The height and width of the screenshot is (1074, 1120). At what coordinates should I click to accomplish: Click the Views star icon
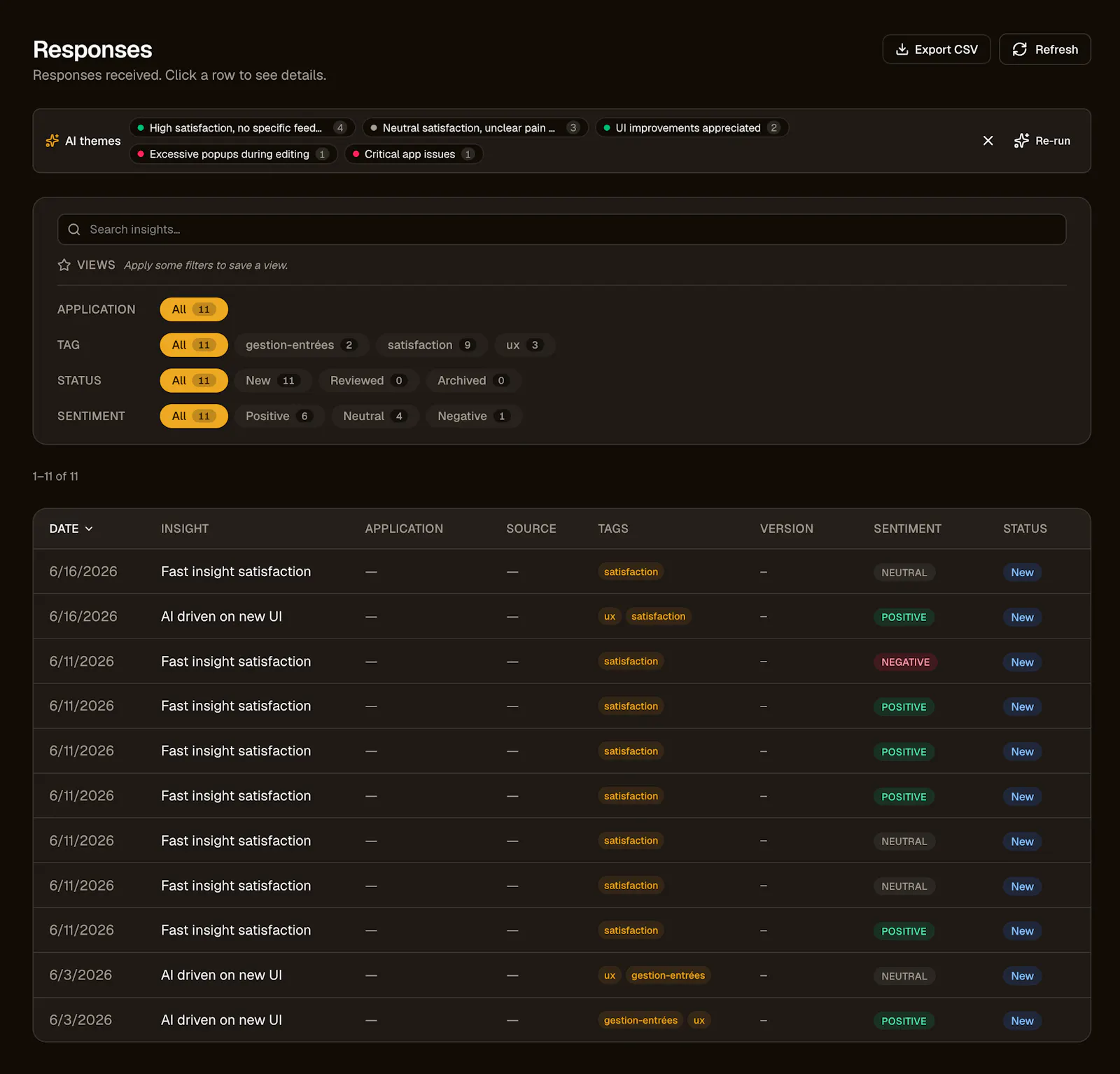tap(64, 265)
